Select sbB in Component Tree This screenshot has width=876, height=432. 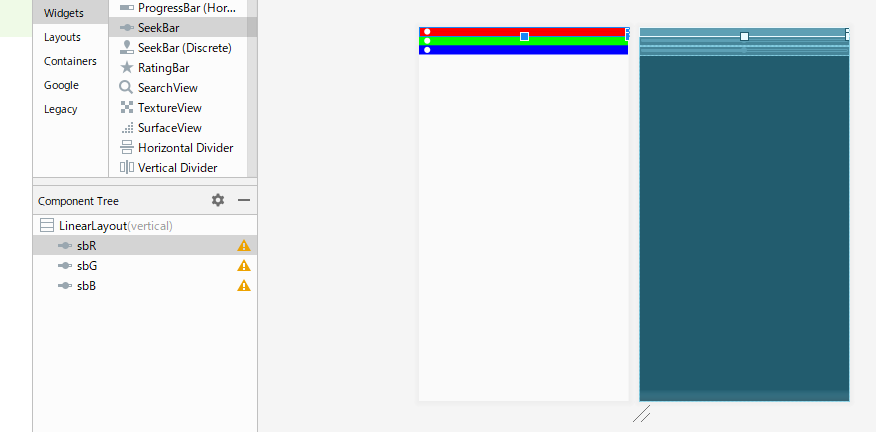[145, 286]
